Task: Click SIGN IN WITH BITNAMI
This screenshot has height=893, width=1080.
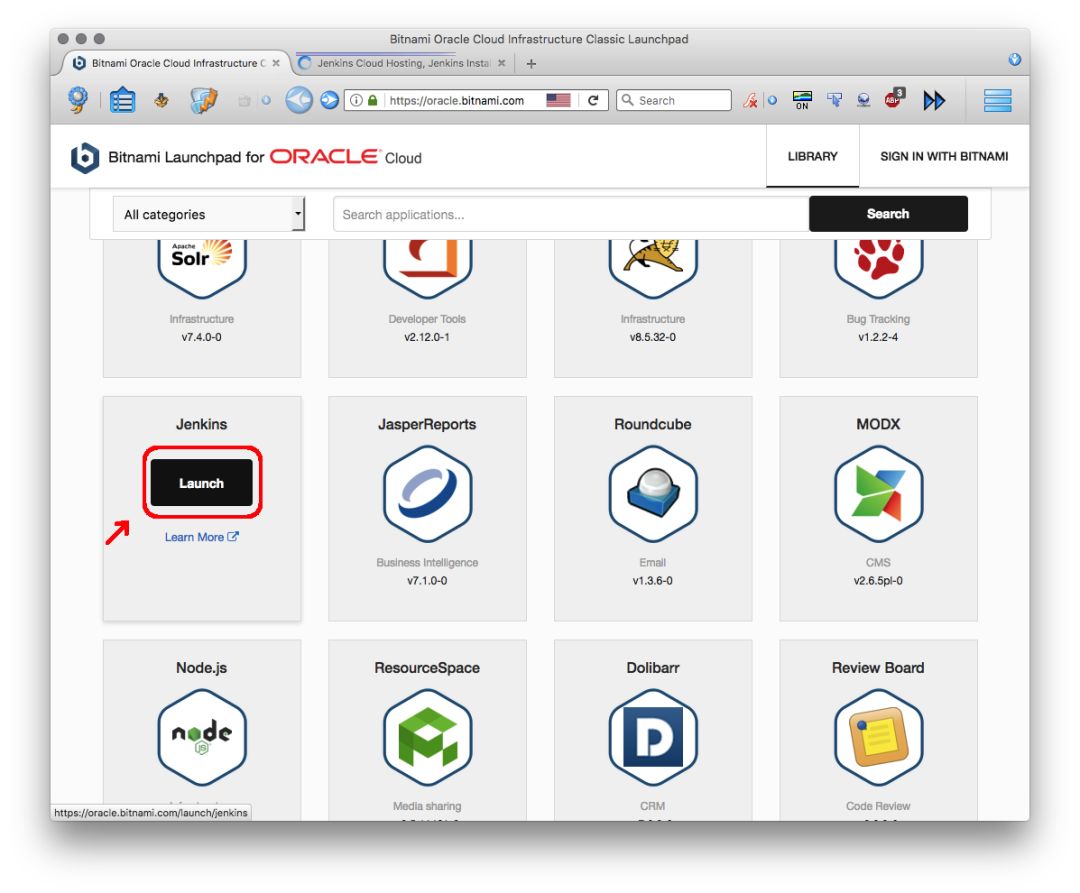Action: [944, 156]
